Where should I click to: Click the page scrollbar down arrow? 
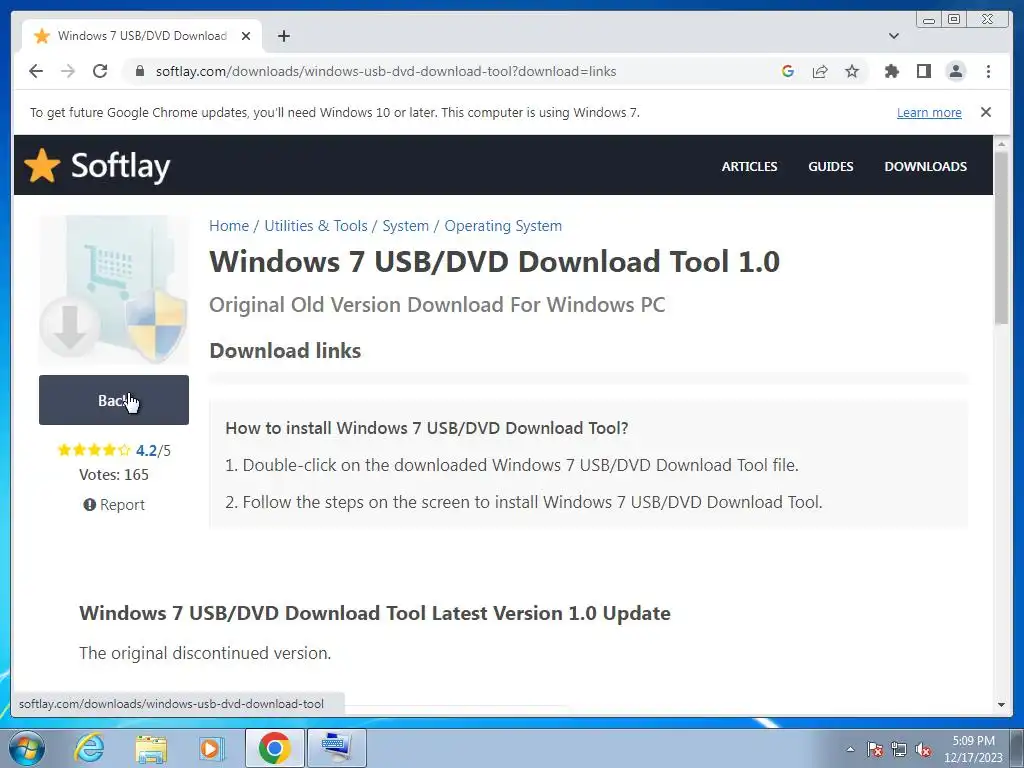pos(1001,705)
